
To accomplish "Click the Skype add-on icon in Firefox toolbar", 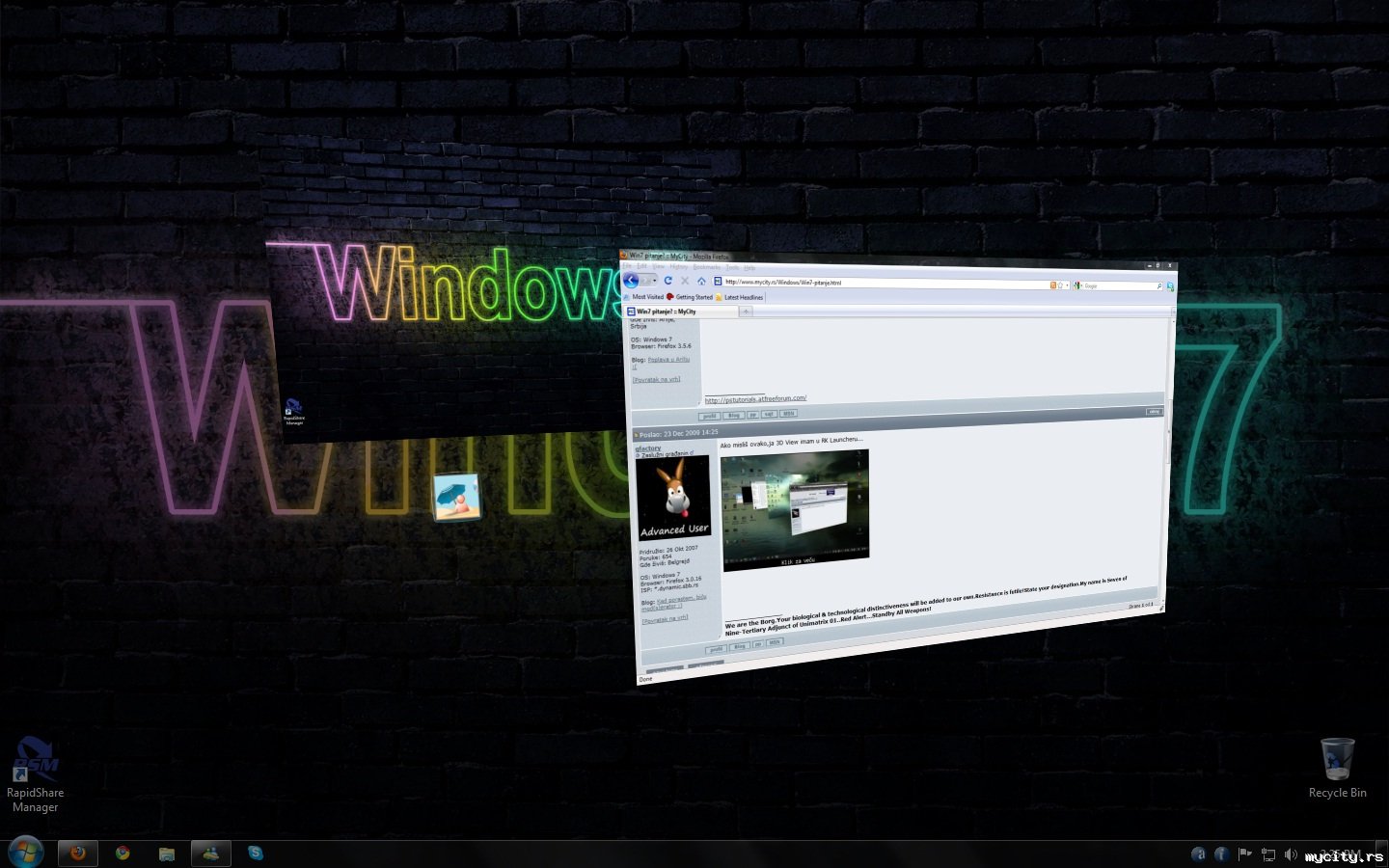I will pyautogui.click(x=1170, y=286).
